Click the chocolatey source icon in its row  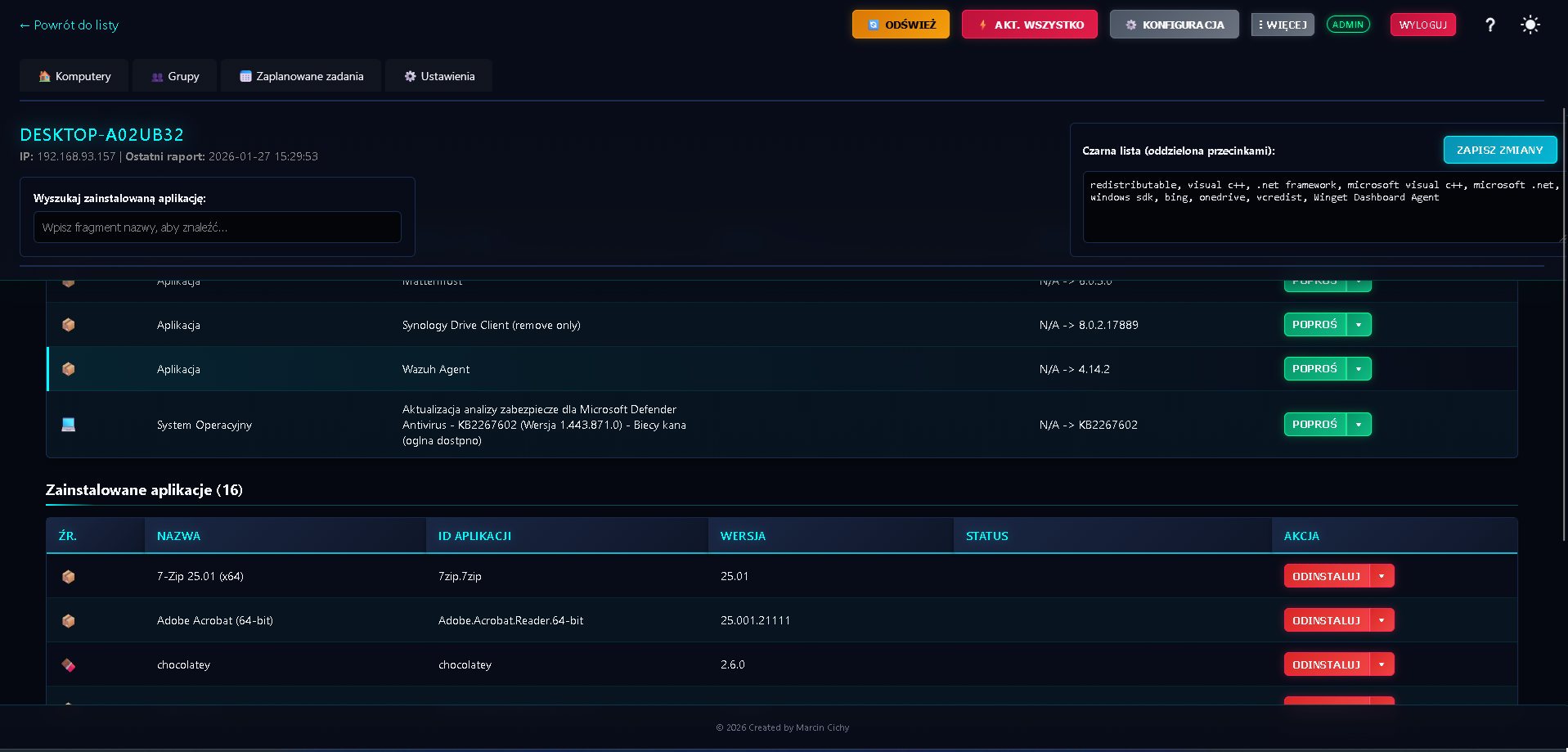(69, 665)
